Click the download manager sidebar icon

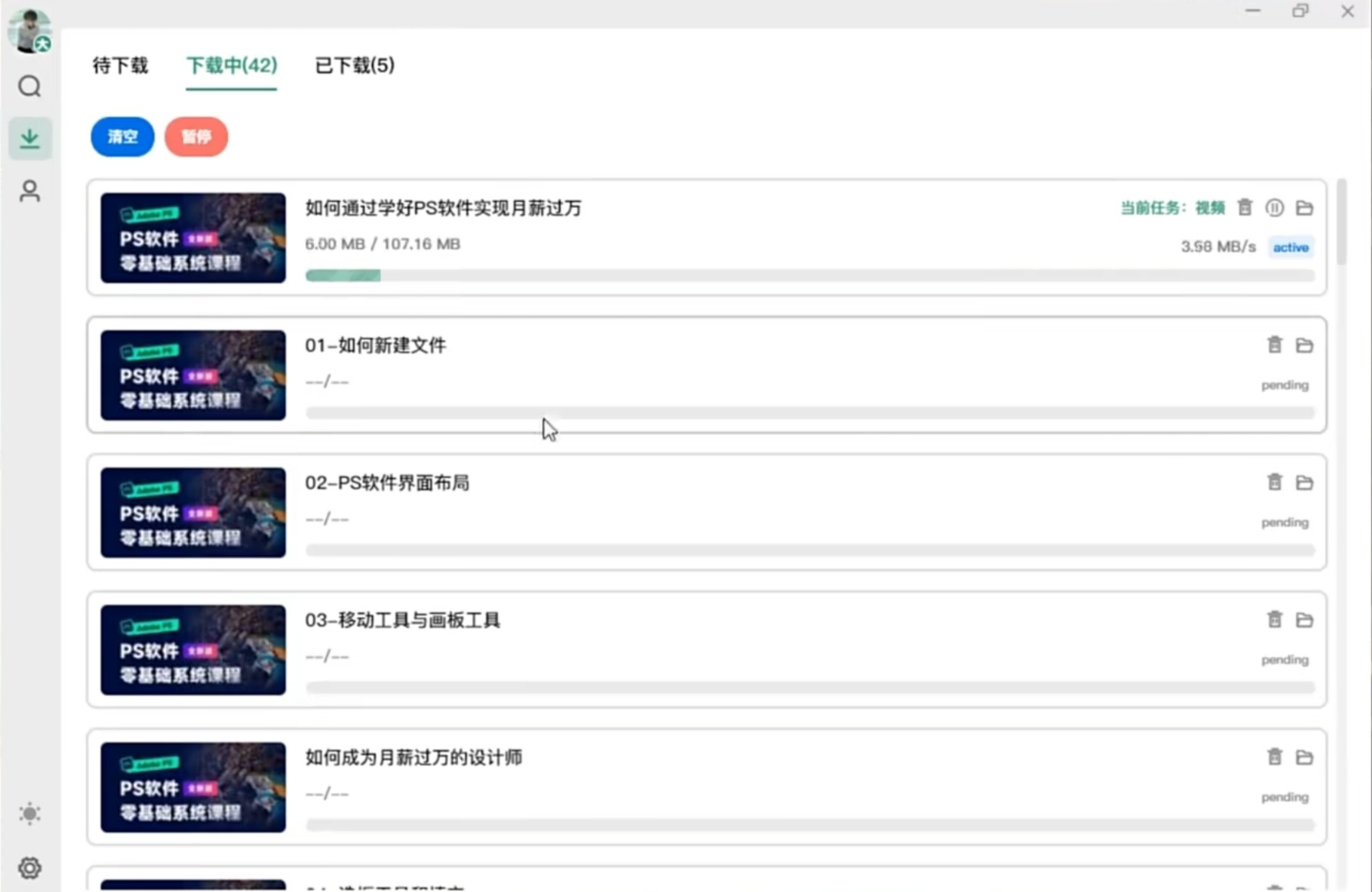(30, 139)
